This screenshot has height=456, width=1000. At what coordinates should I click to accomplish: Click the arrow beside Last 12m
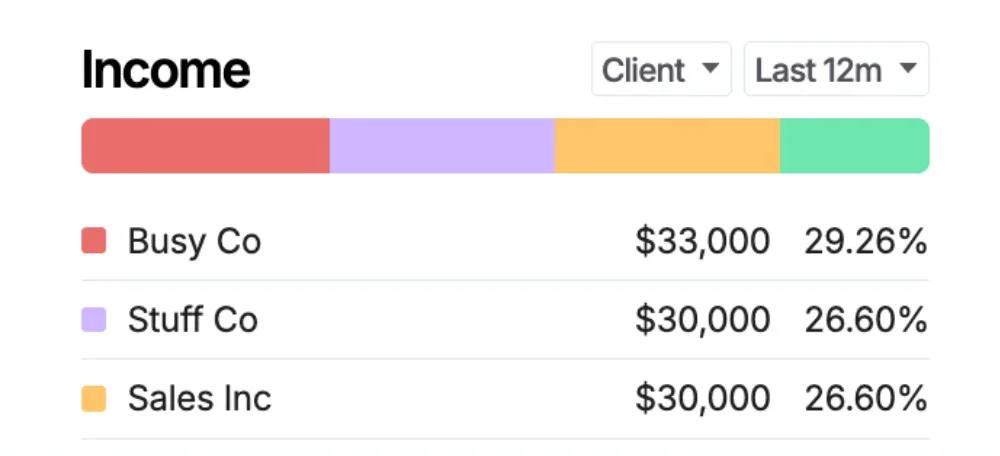(908, 68)
